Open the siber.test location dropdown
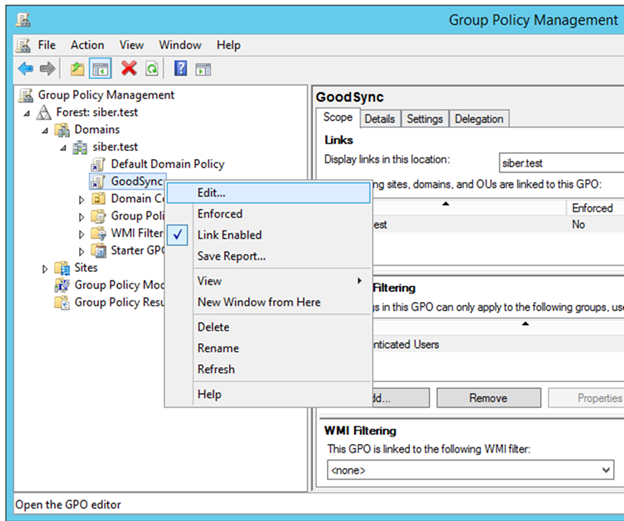 [x=561, y=163]
